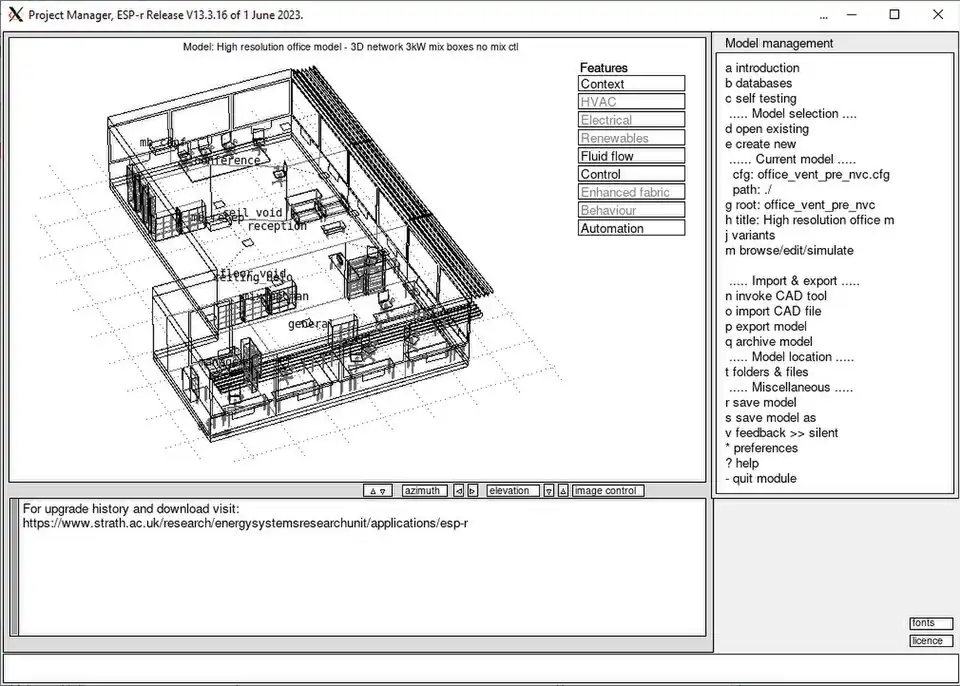
Task: Choose 'd open existing' from Model management
Action: pyautogui.click(x=766, y=129)
